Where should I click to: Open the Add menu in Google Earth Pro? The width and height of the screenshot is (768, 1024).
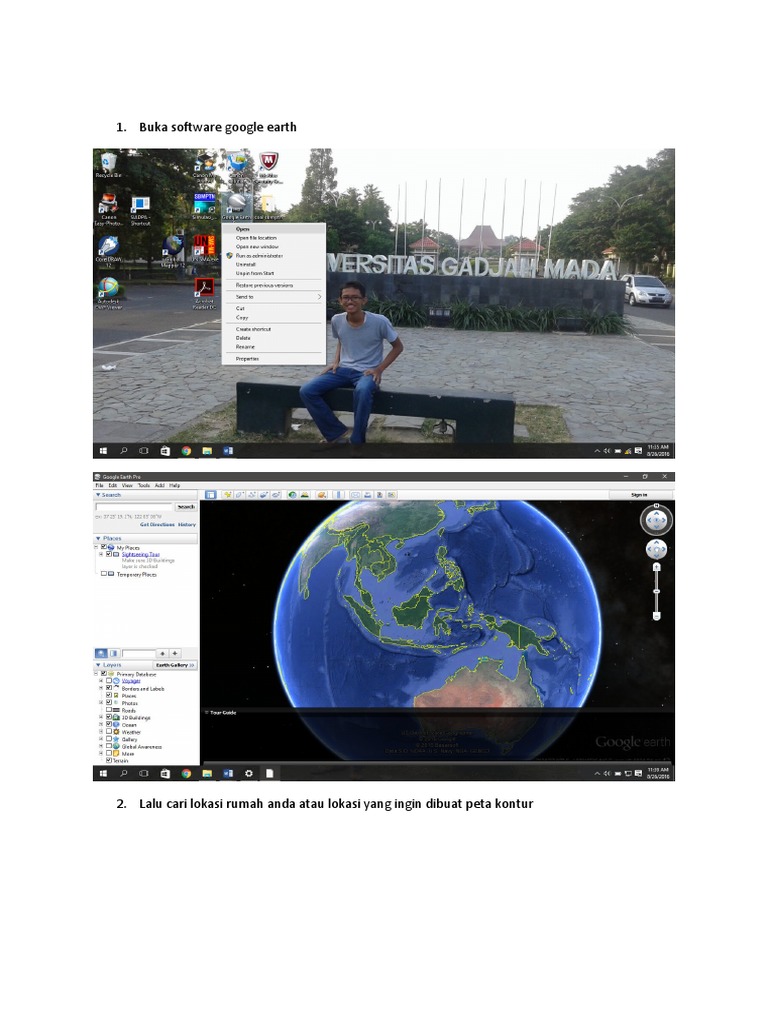pyautogui.click(x=159, y=485)
